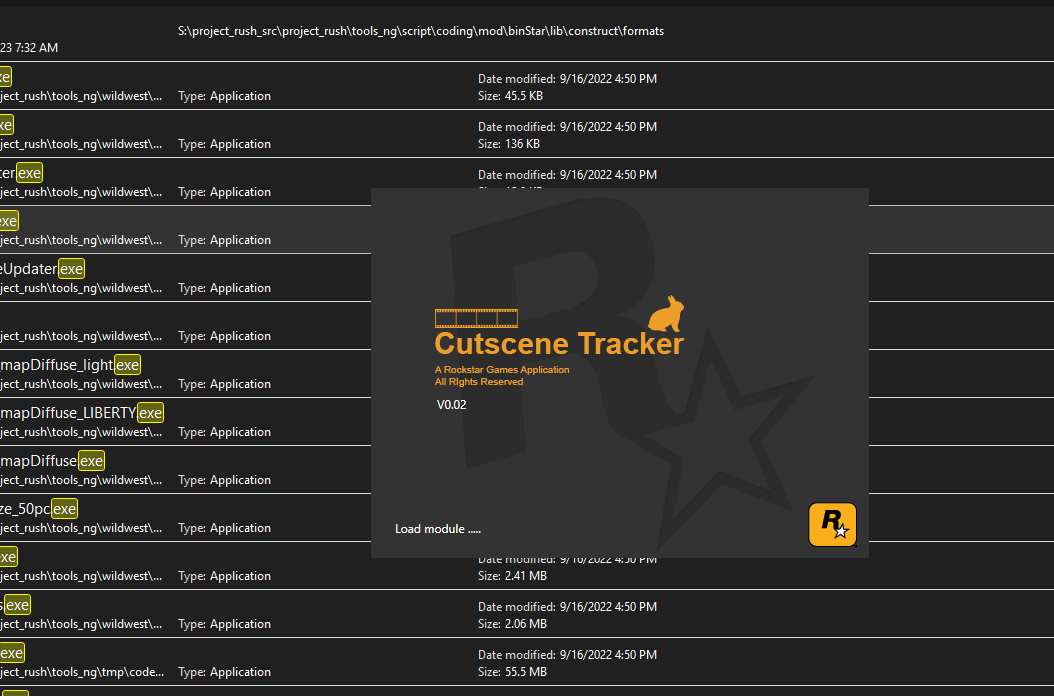Click the 'Load module .....' status text
Image resolution: width=1054 pixels, height=696 pixels.
(438, 529)
